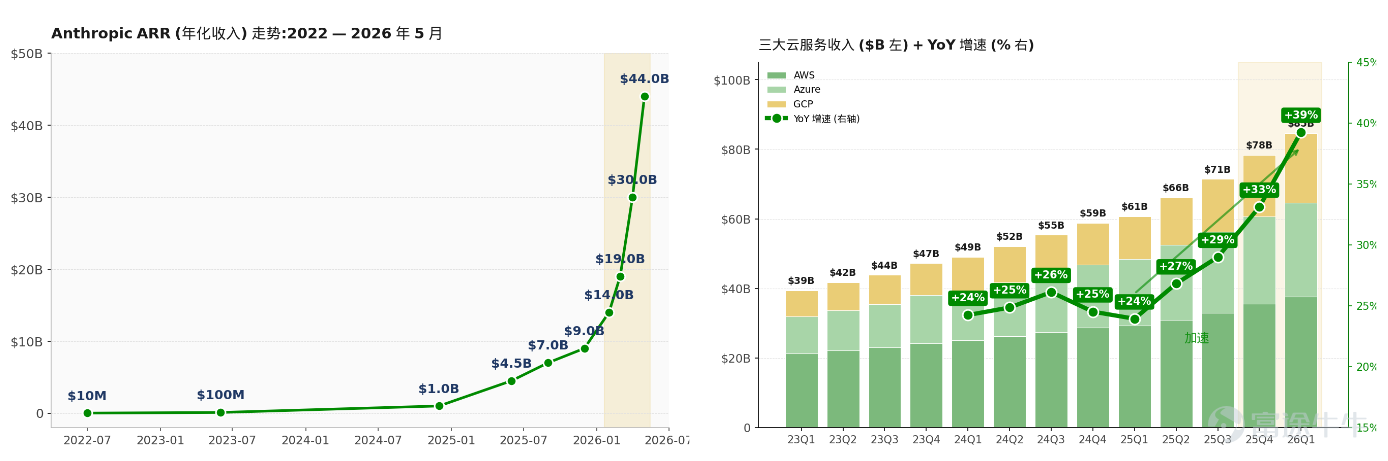Screen dimensions: 1388x461
Task: Click the +39% growth badge
Action: [1301, 115]
